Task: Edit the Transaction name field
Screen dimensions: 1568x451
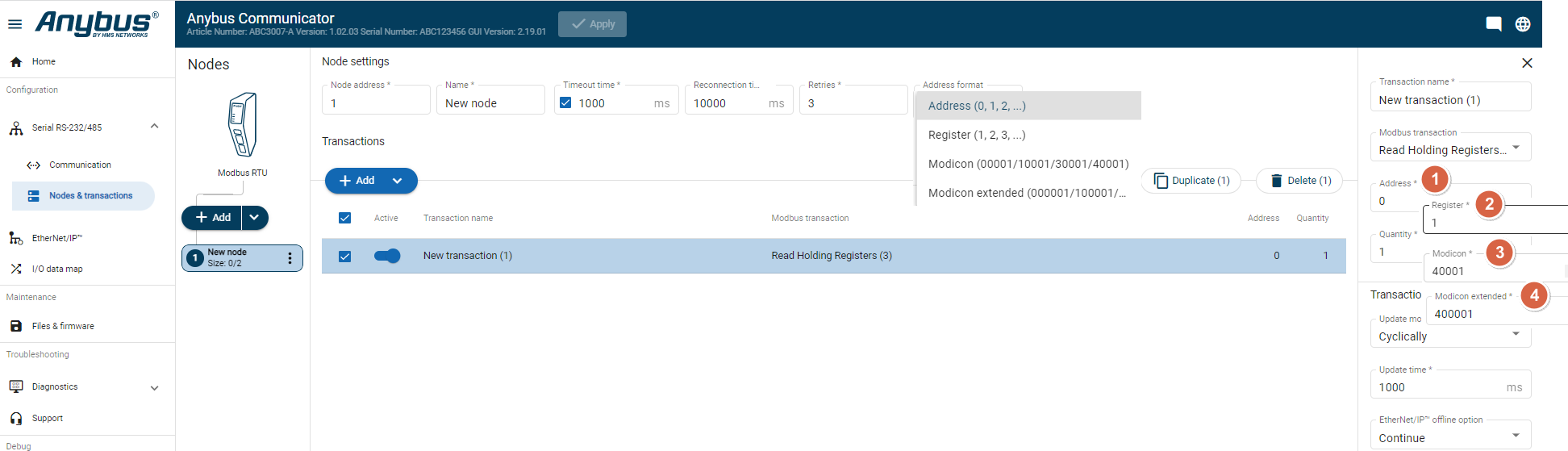Action: pos(1450,98)
